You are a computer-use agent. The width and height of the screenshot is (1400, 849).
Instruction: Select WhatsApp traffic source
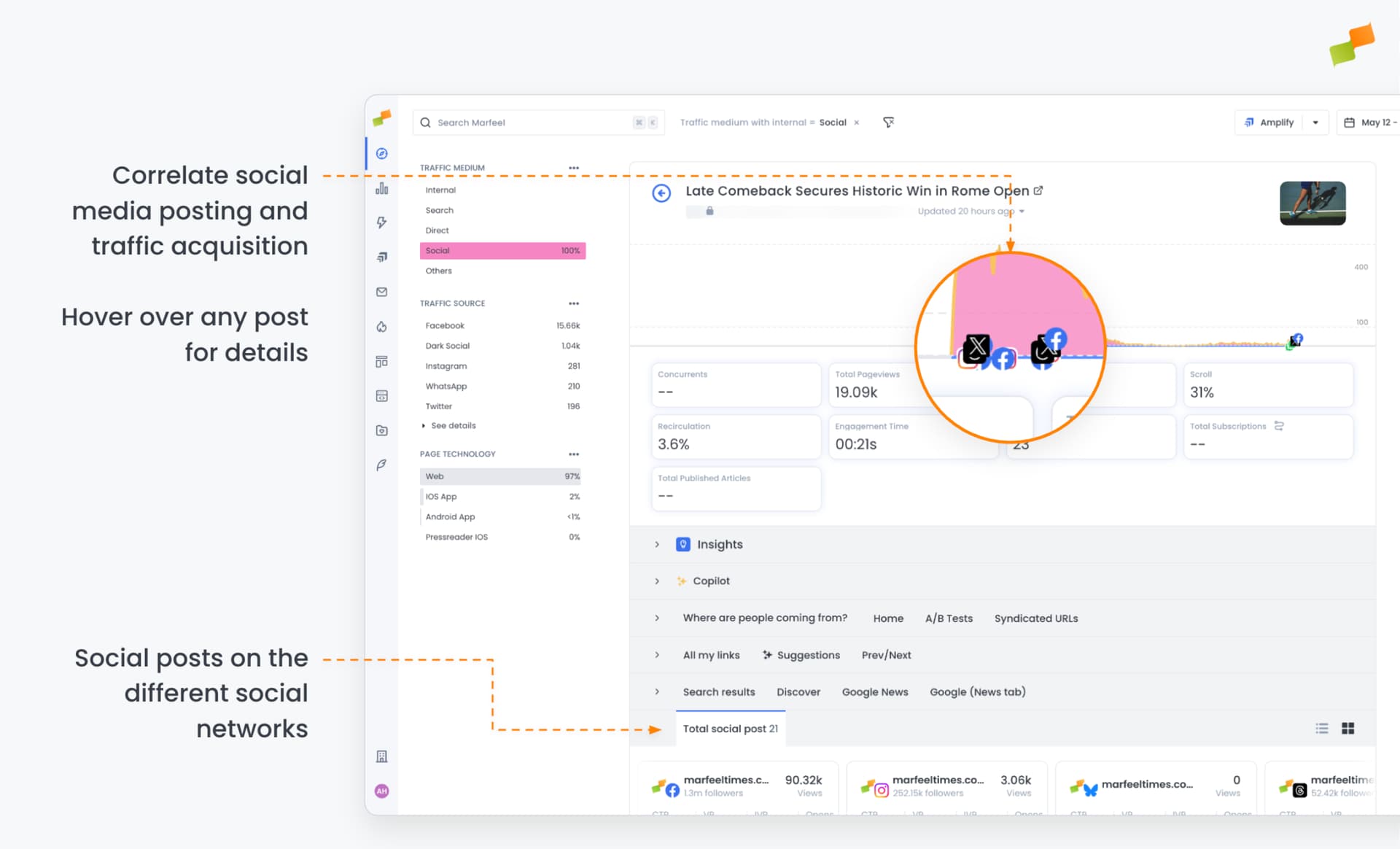click(502, 387)
